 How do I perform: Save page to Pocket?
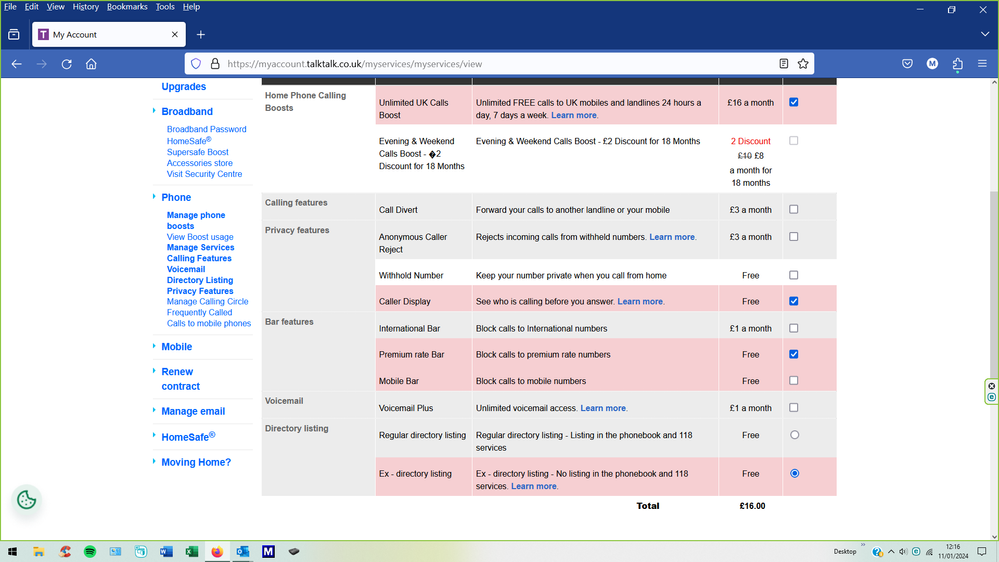click(907, 64)
